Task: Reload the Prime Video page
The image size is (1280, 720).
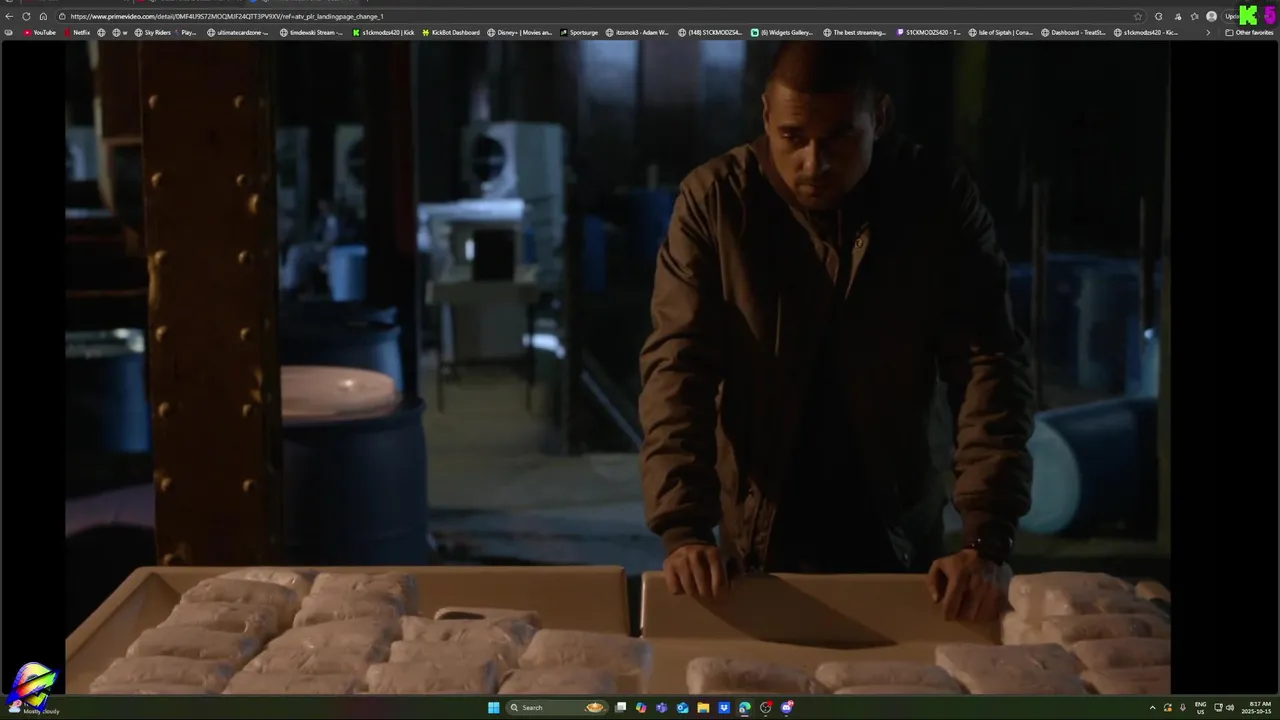Action: [26, 16]
